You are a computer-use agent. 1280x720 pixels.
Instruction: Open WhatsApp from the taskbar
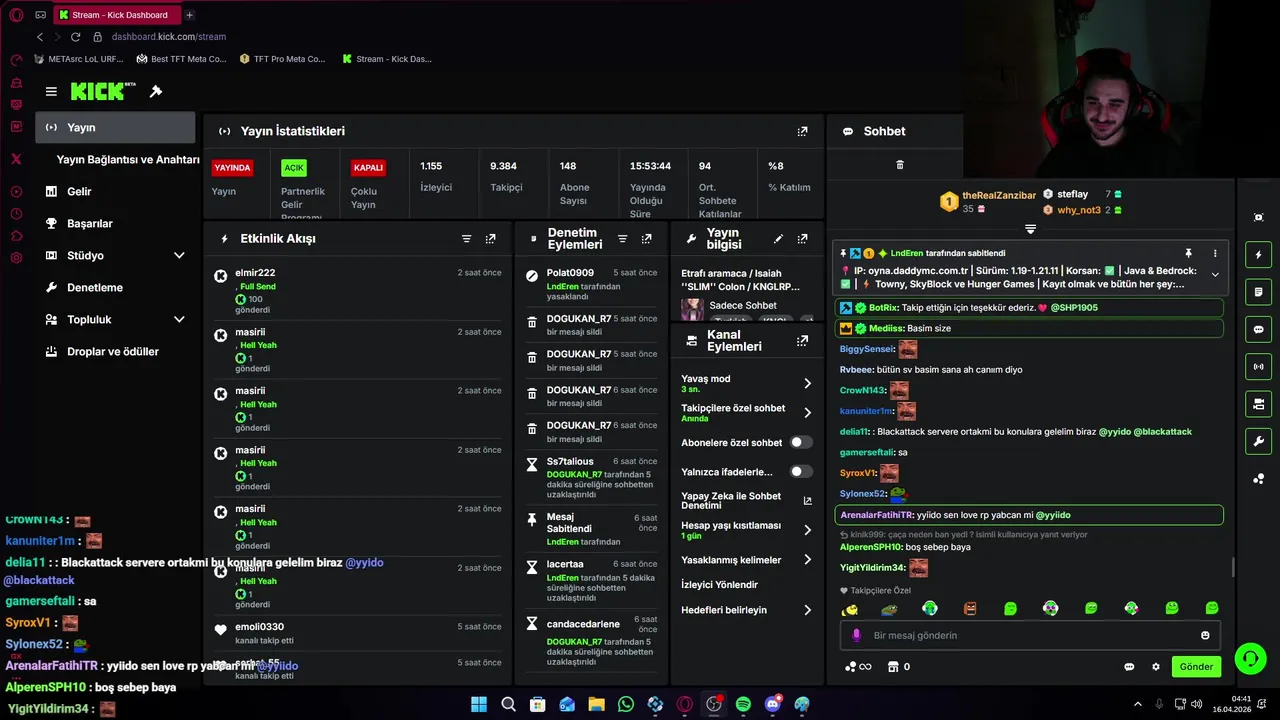(x=626, y=704)
